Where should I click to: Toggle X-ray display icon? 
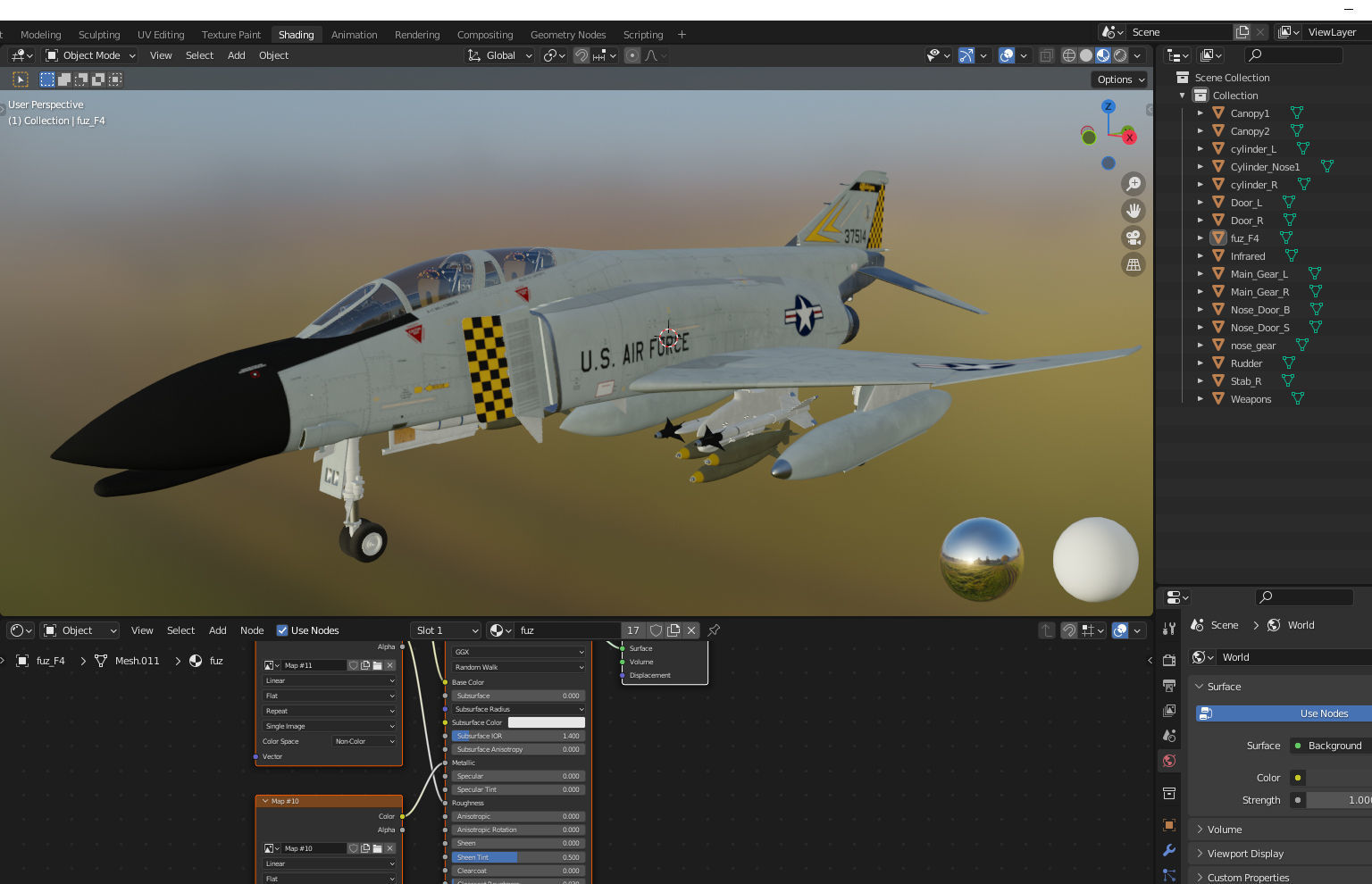click(x=1046, y=55)
